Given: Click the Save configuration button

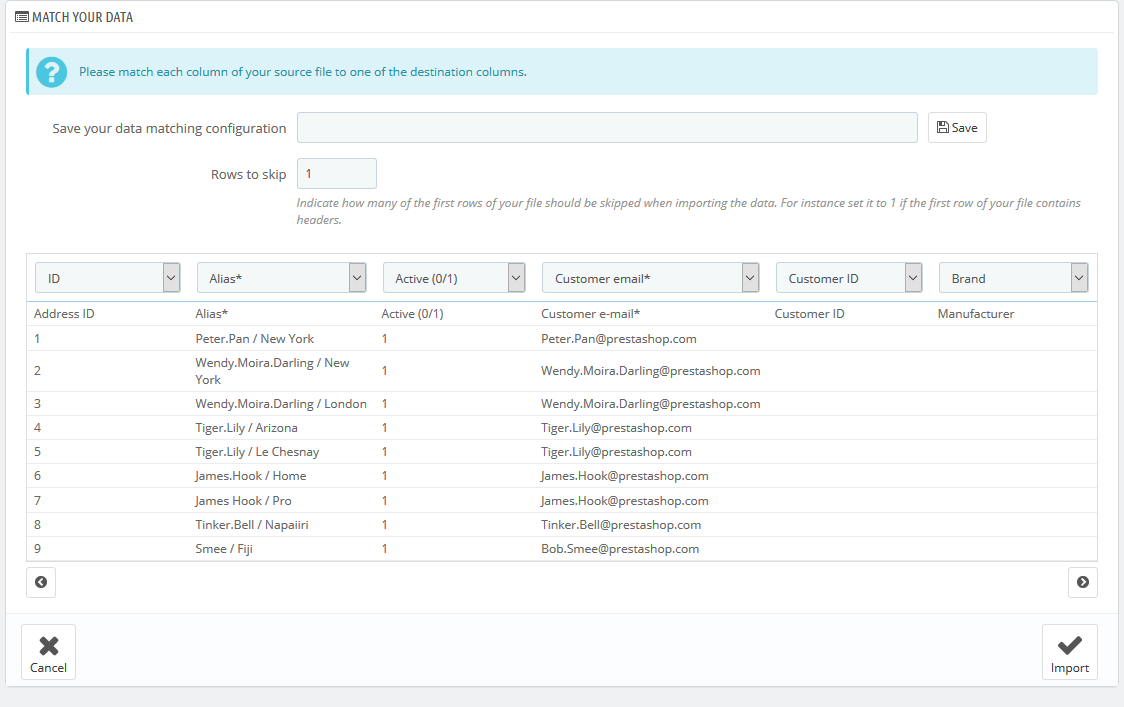Looking at the screenshot, I should coord(957,128).
